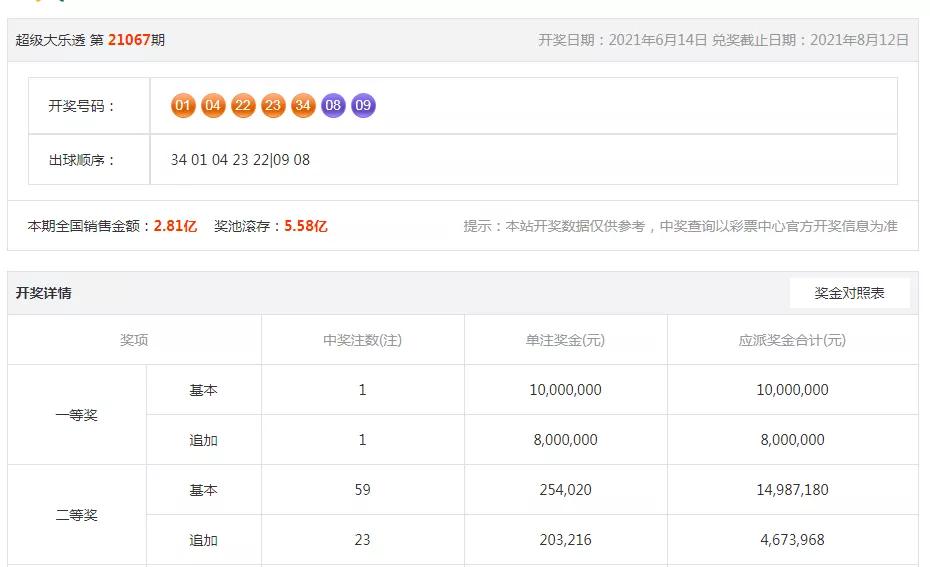Click the orange ball numbered 01
Viewport: 930px width, 567px height.
pyautogui.click(x=183, y=106)
